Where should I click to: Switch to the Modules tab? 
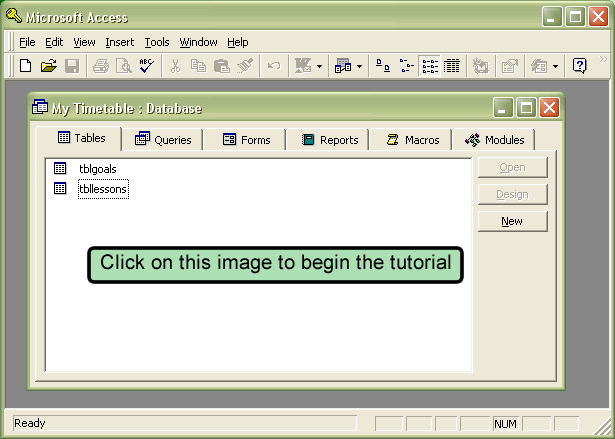click(x=493, y=140)
